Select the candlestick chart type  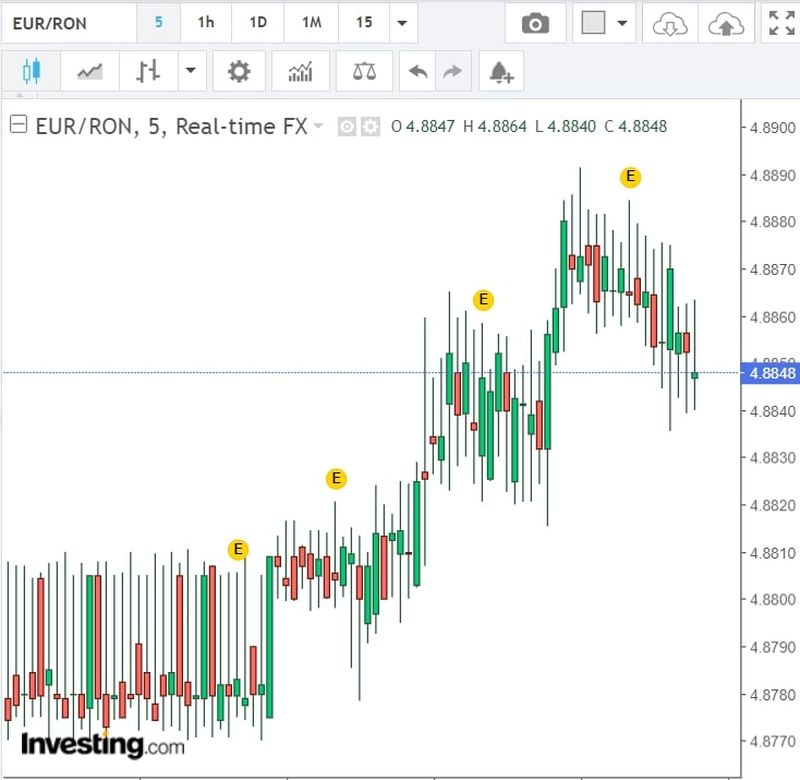tap(31, 71)
